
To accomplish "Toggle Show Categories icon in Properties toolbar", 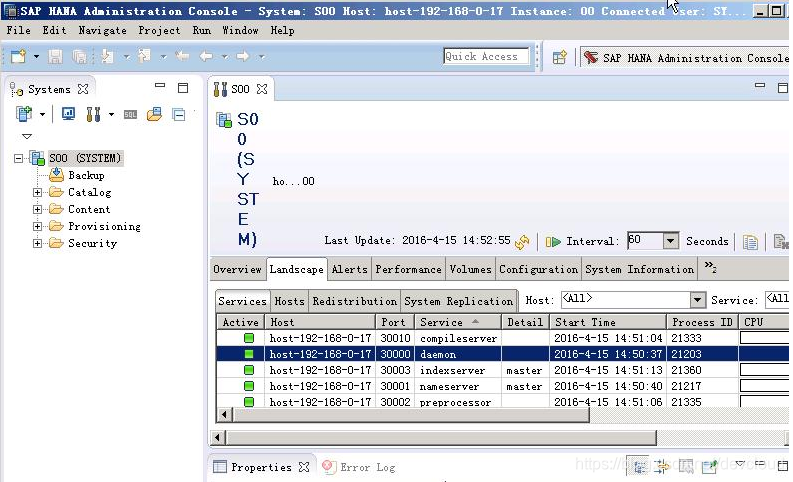I will (x=639, y=466).
